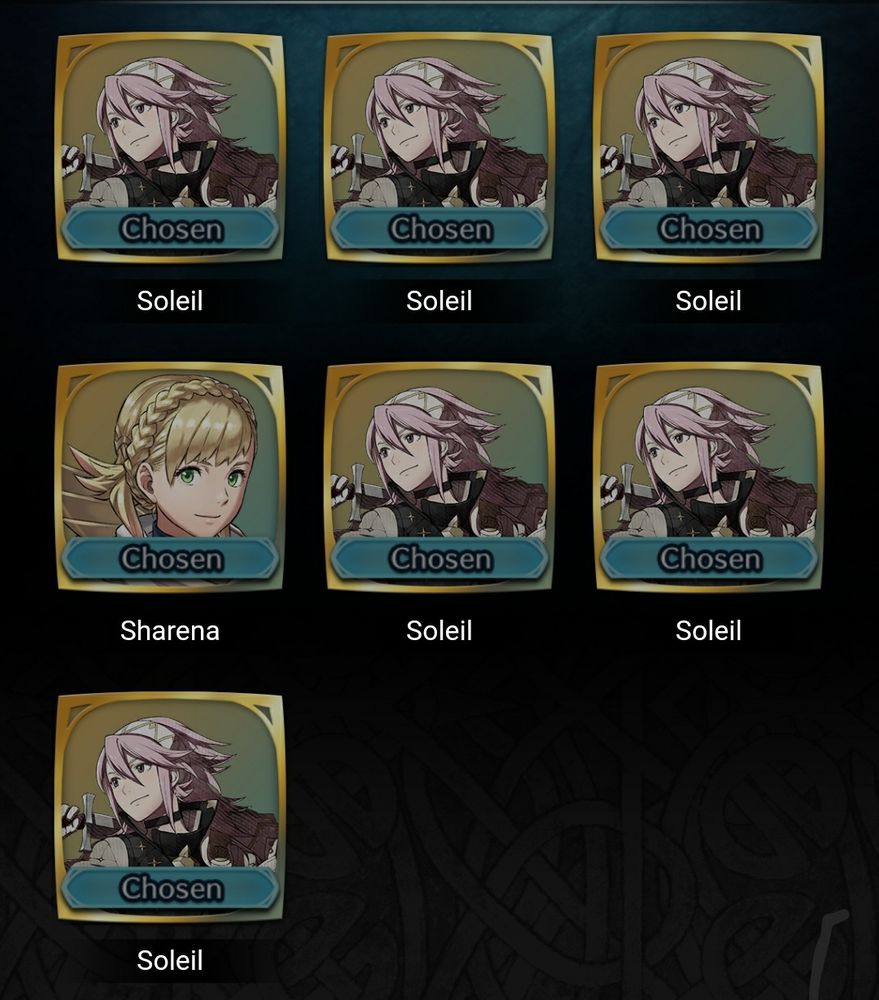The image size is (879, 1000).
Task: Click the Soleil name under first top-row portrait
Action: point(170,301)
